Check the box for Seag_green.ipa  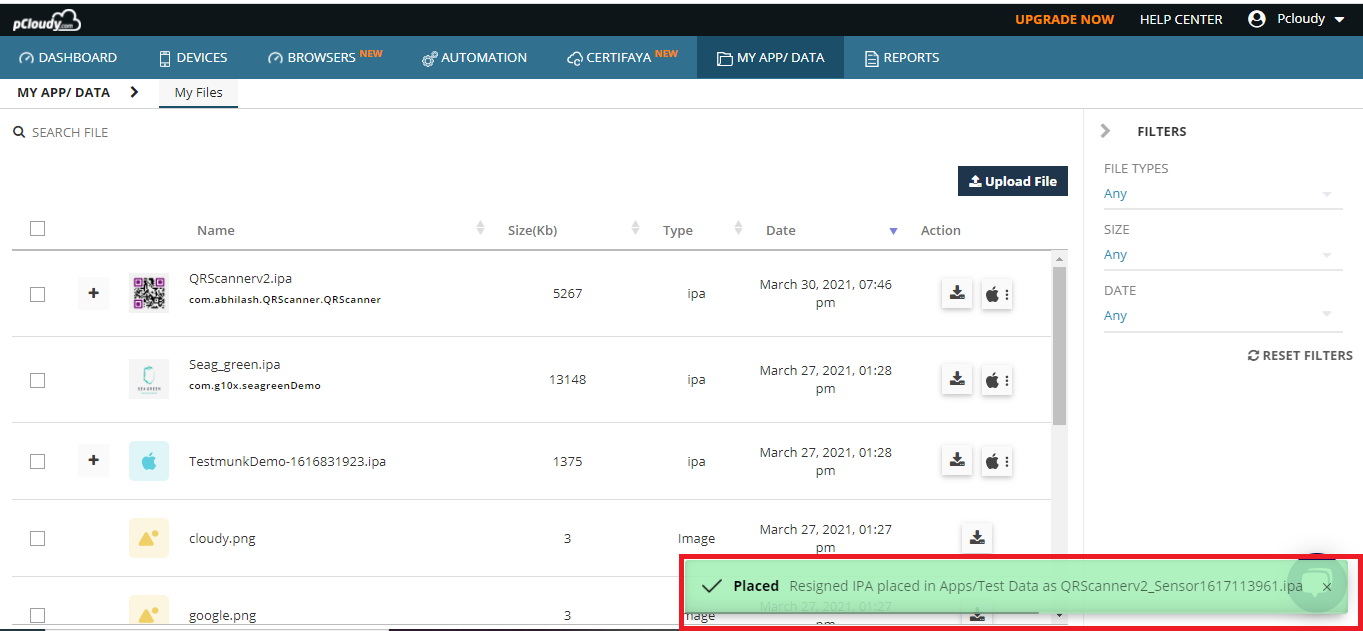(x=38, y=380)
